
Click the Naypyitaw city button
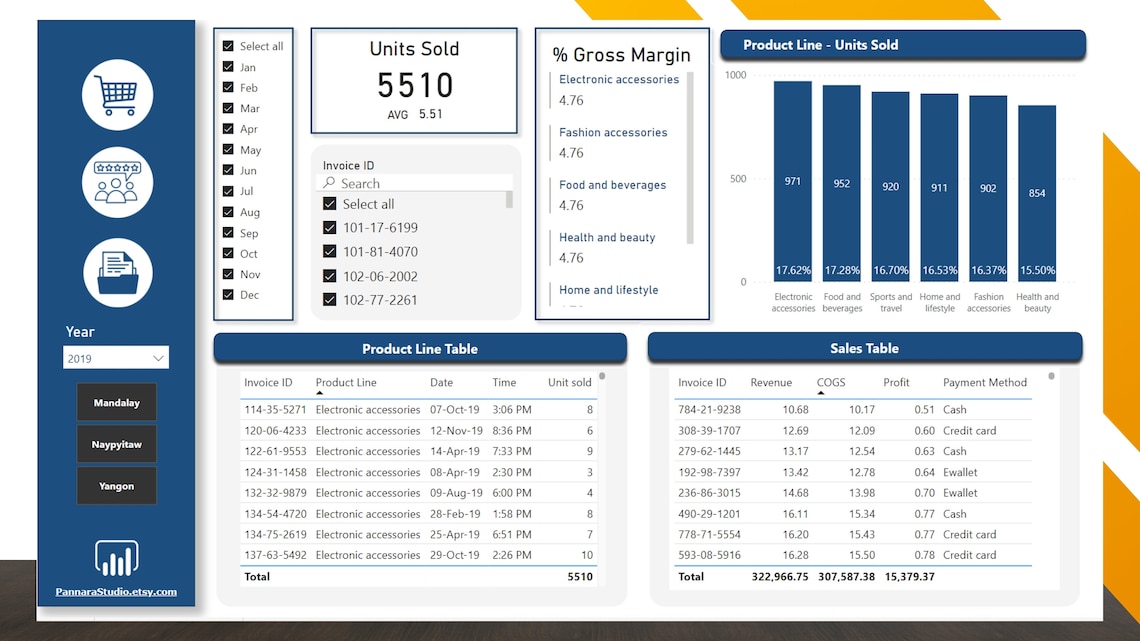(x=116, y=444)
